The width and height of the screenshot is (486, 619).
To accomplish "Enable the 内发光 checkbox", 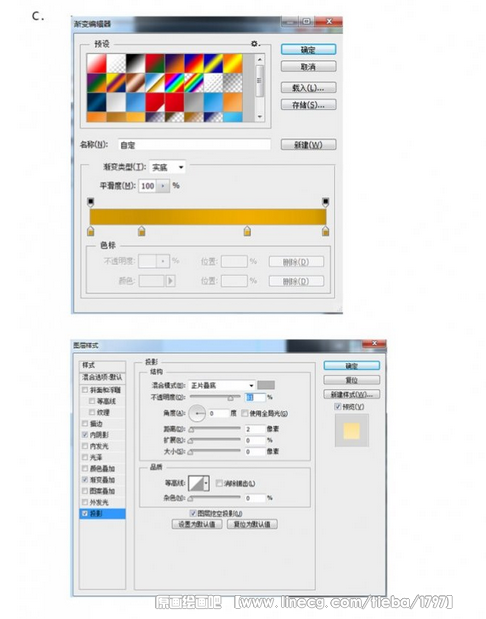I will (x=85, y=446).
